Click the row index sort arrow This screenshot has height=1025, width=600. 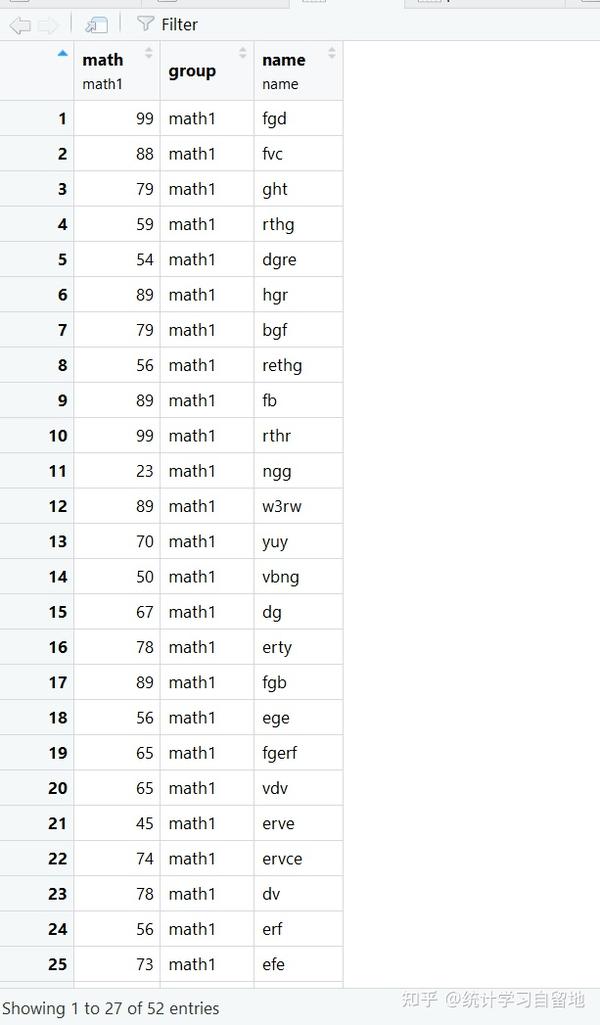63,53
